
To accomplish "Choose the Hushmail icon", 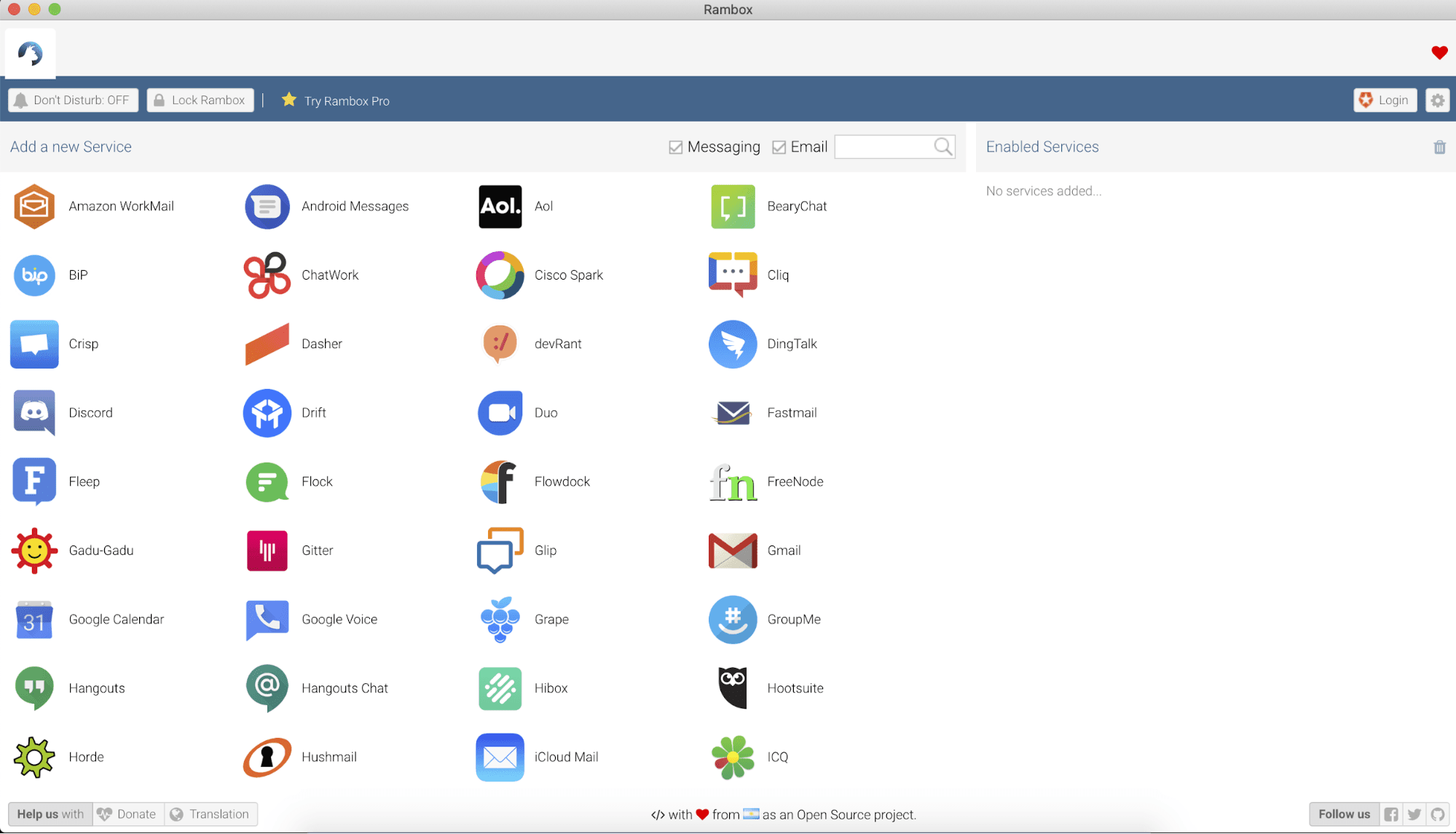I will (x=267, y=758).
